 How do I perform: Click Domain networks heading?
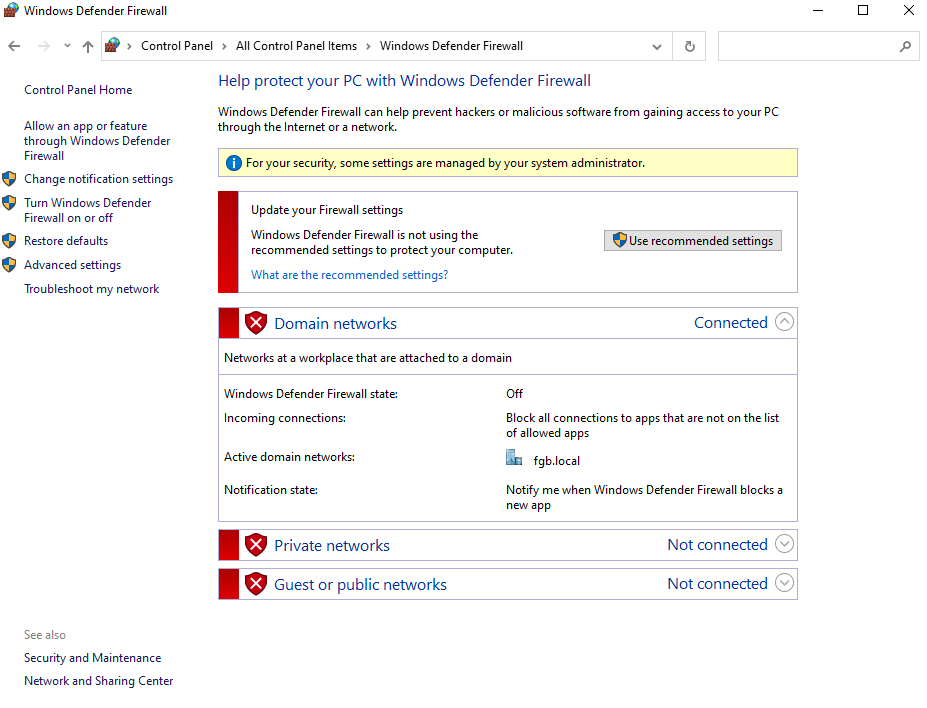(335, 323)
